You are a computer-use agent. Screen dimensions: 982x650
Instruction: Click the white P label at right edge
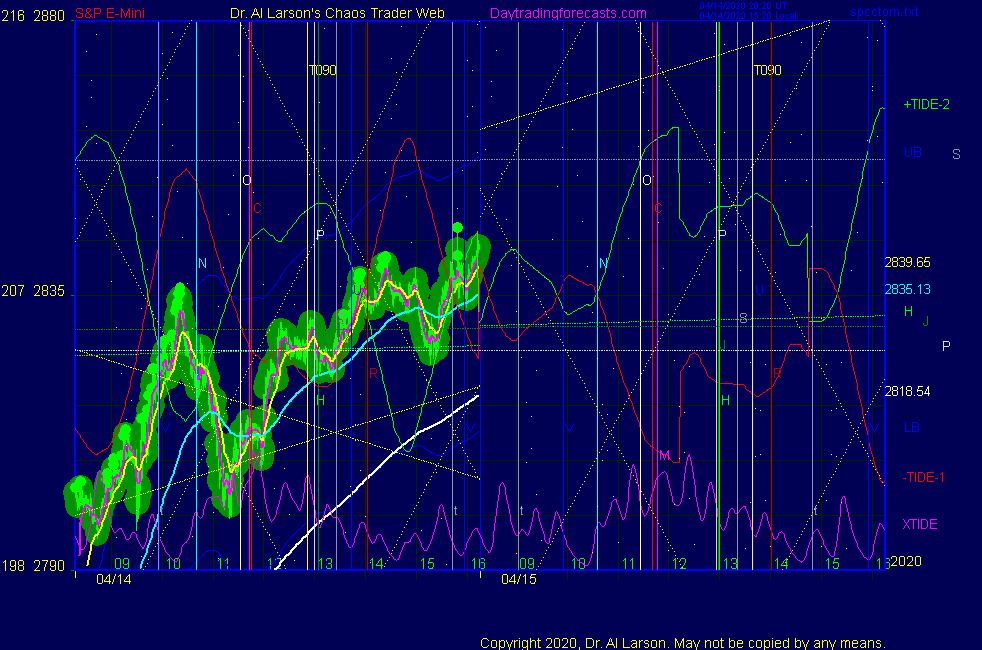coord(946,346)
